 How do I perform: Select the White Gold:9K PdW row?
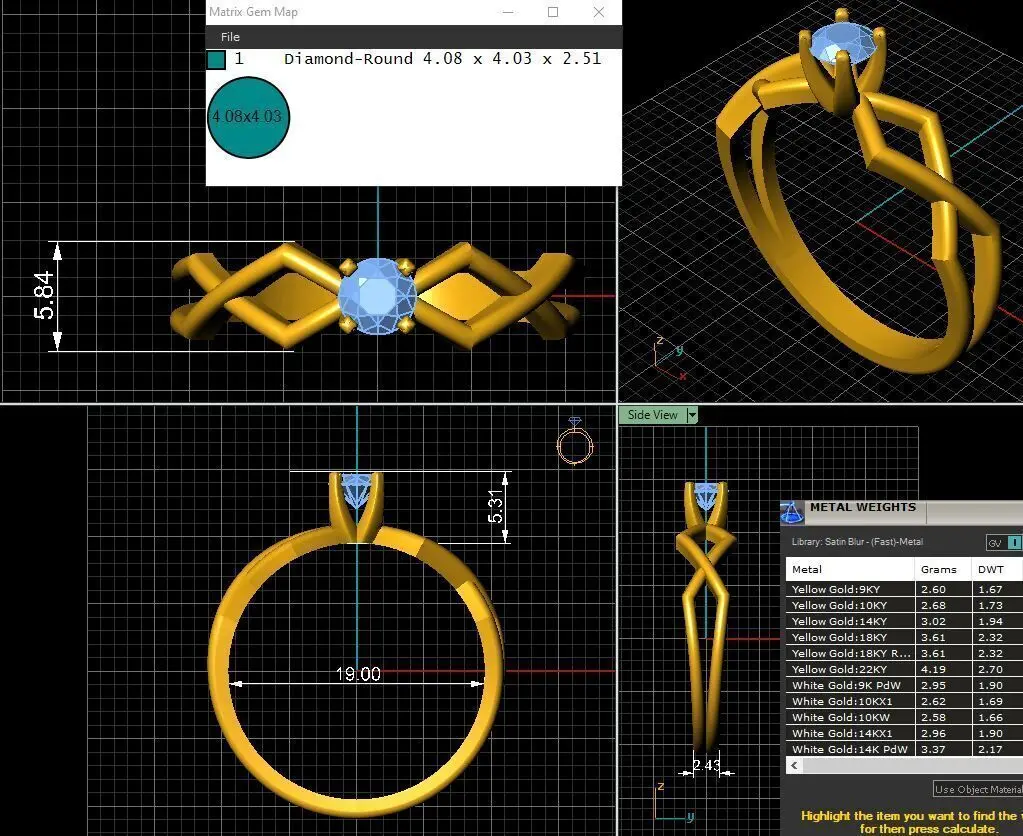point(904,685)
